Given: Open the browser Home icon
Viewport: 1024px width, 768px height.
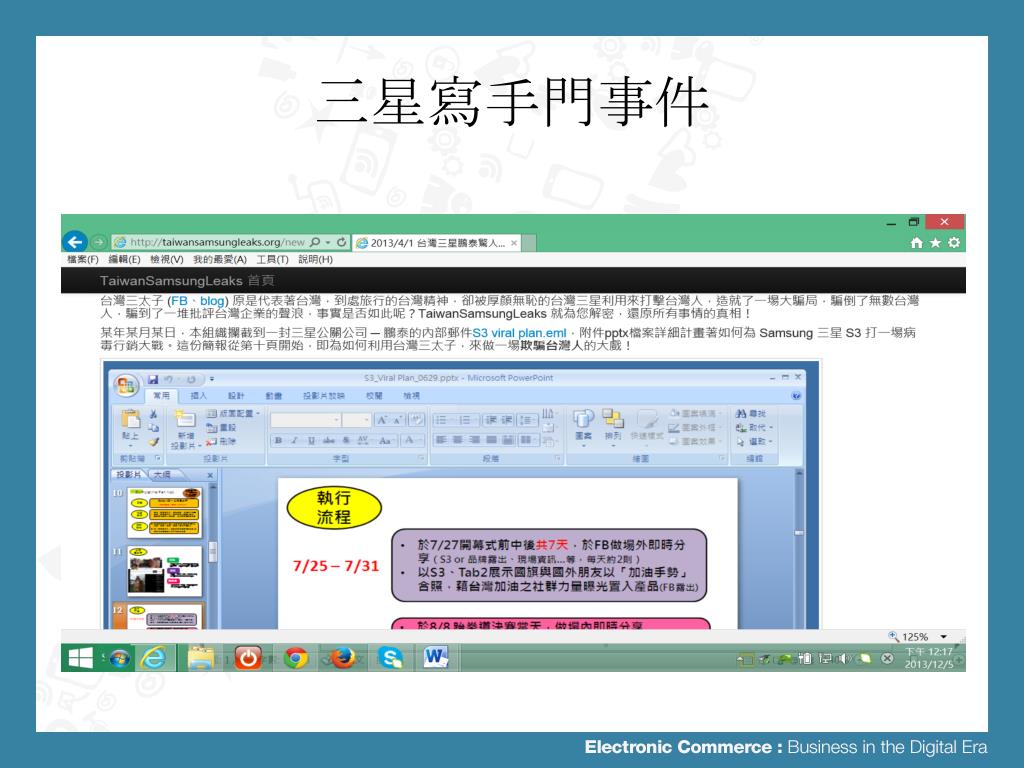Looking at the screenshot, I should (917, 243).
